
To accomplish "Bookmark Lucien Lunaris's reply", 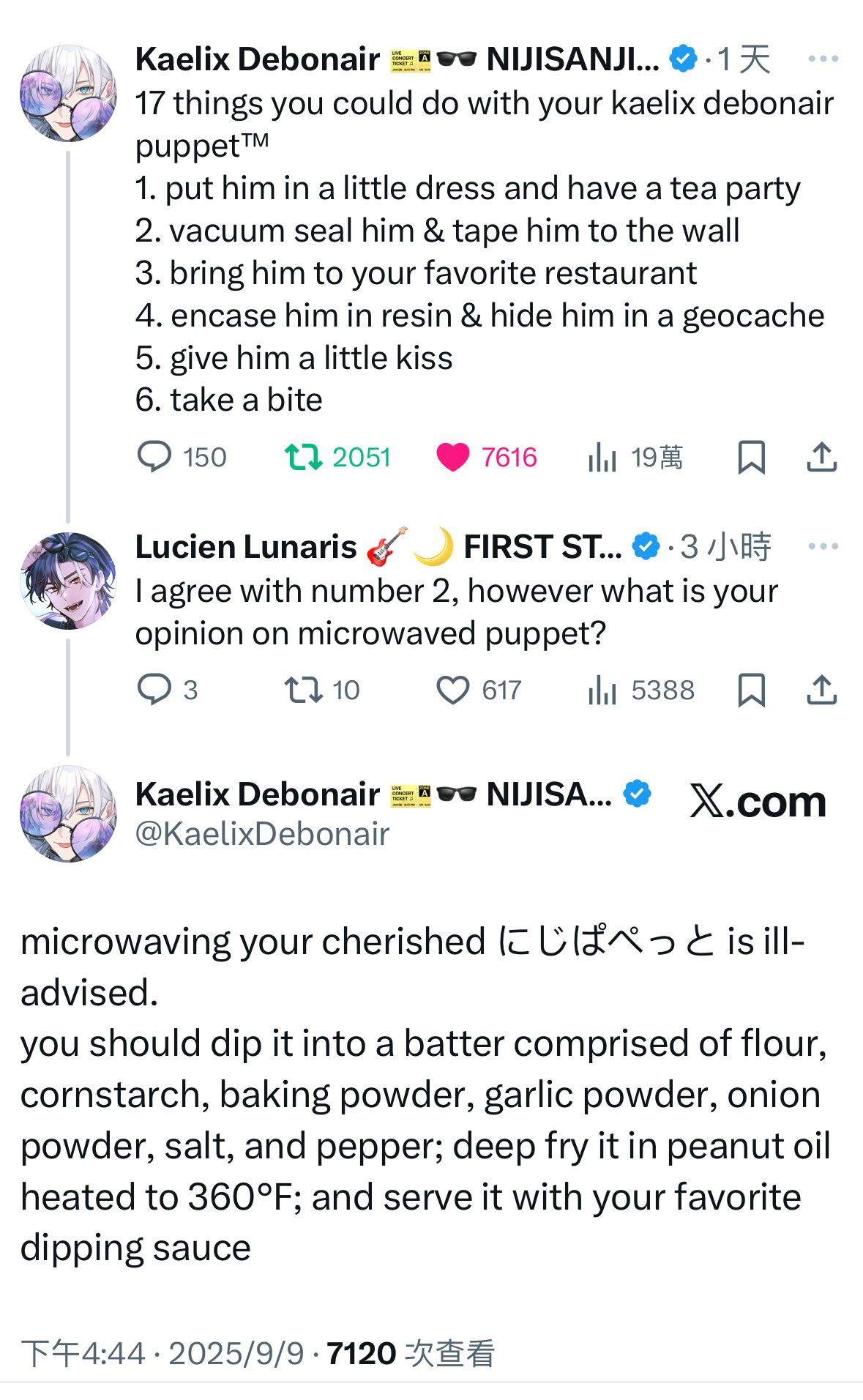I will (x=751, y=690).
